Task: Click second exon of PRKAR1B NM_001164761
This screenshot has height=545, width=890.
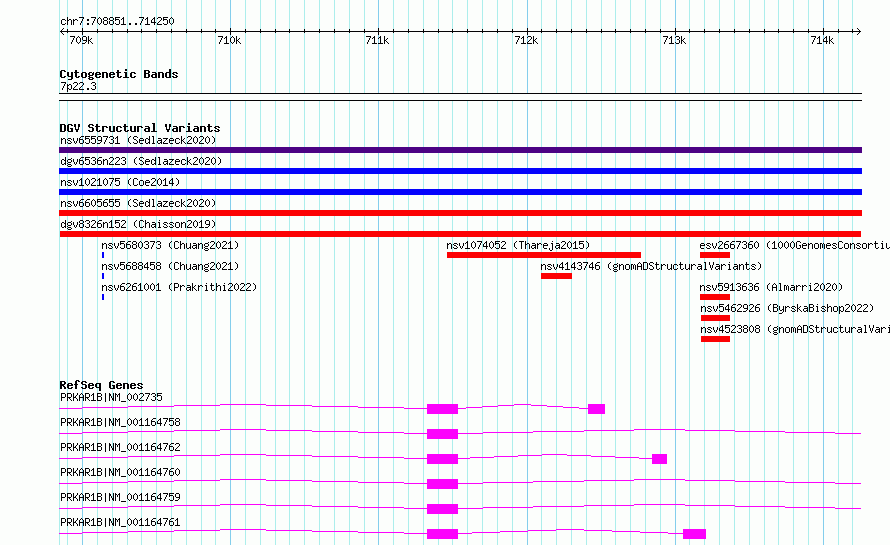Action: pyautogui.click(x=694, y=534)
